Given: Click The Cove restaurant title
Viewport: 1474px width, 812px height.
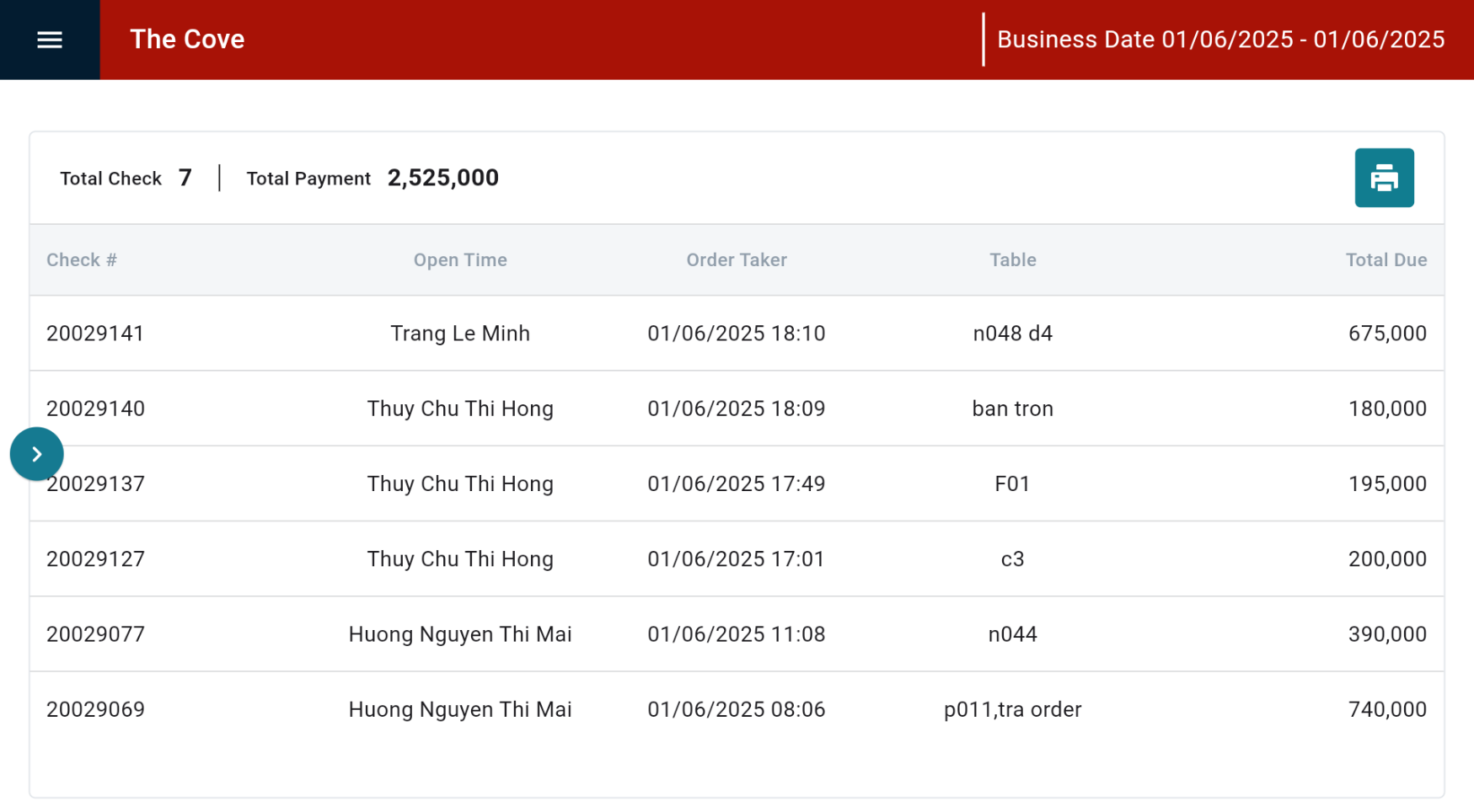Looking at the screenshot, I should click(x=187, y=40).
